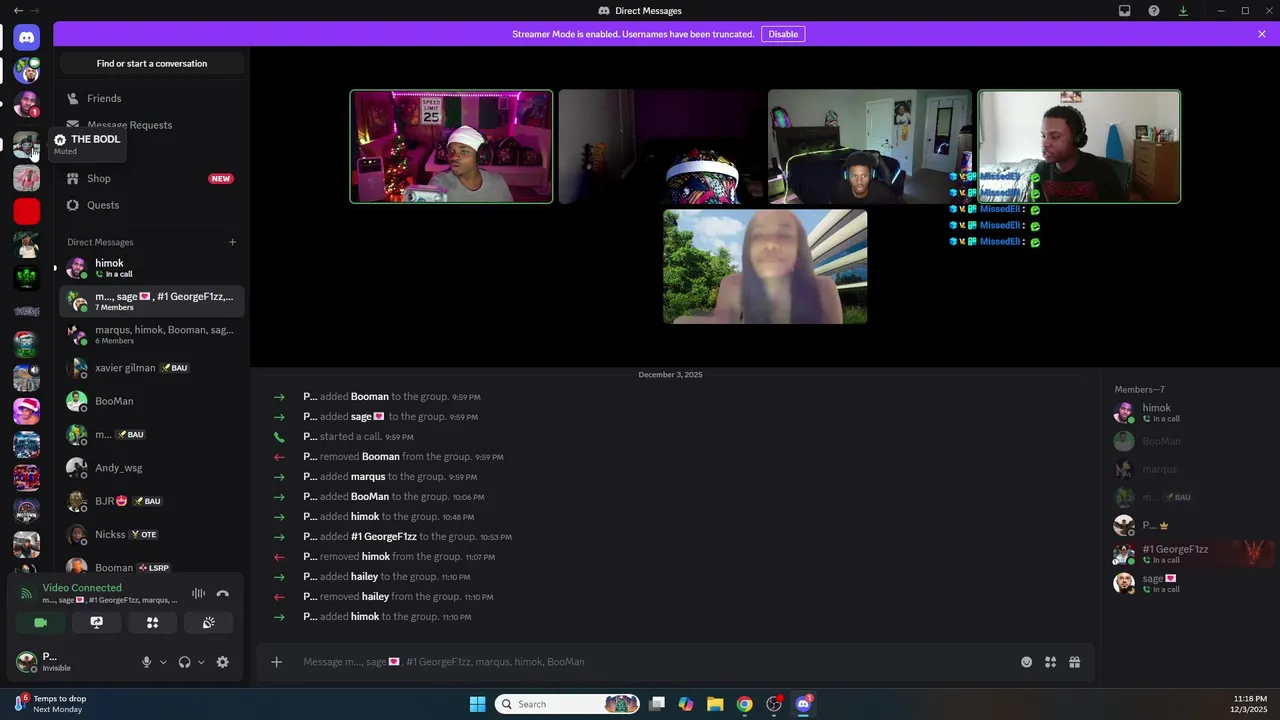The height and width of the screenshot is (720, 1280).
Task: Expand headphone output options arrow
Action: [201, 662]
